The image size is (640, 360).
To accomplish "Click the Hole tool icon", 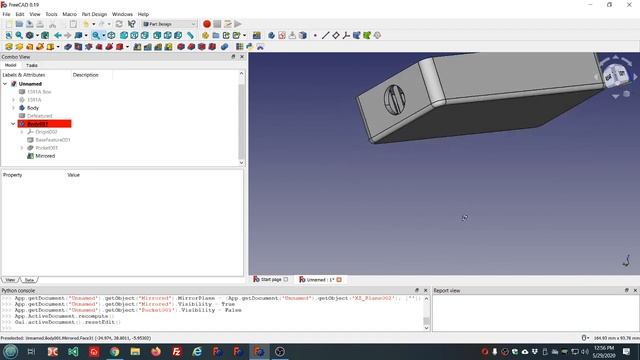I will click(x=78, y=47).
